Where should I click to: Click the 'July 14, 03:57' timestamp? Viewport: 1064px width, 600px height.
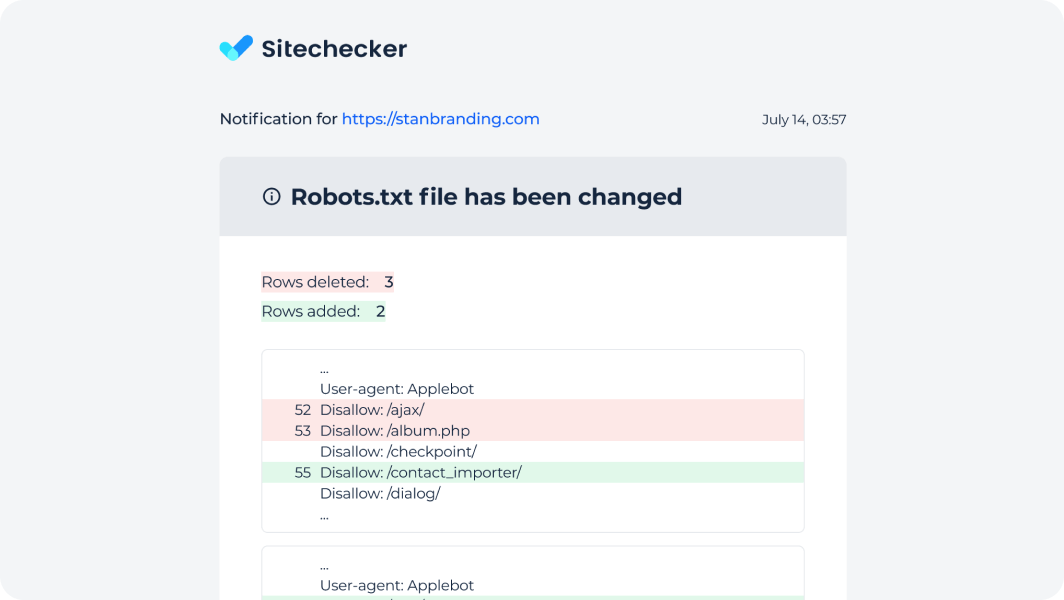(804, 119)
